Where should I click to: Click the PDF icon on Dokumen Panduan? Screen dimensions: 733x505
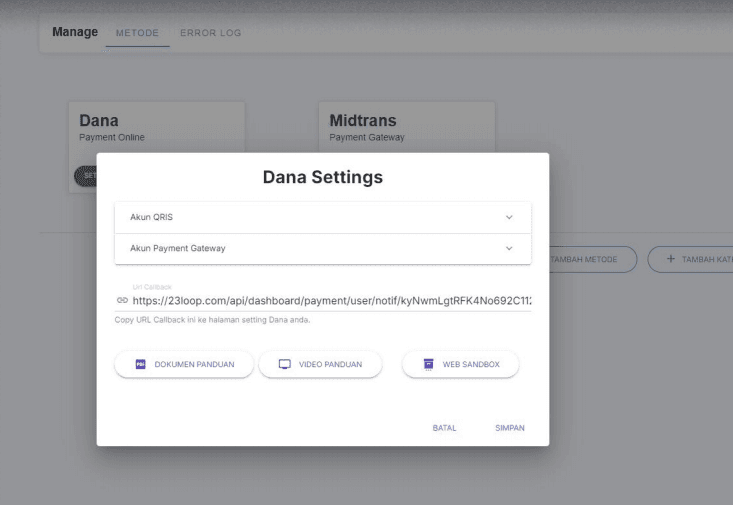(140, 365)
